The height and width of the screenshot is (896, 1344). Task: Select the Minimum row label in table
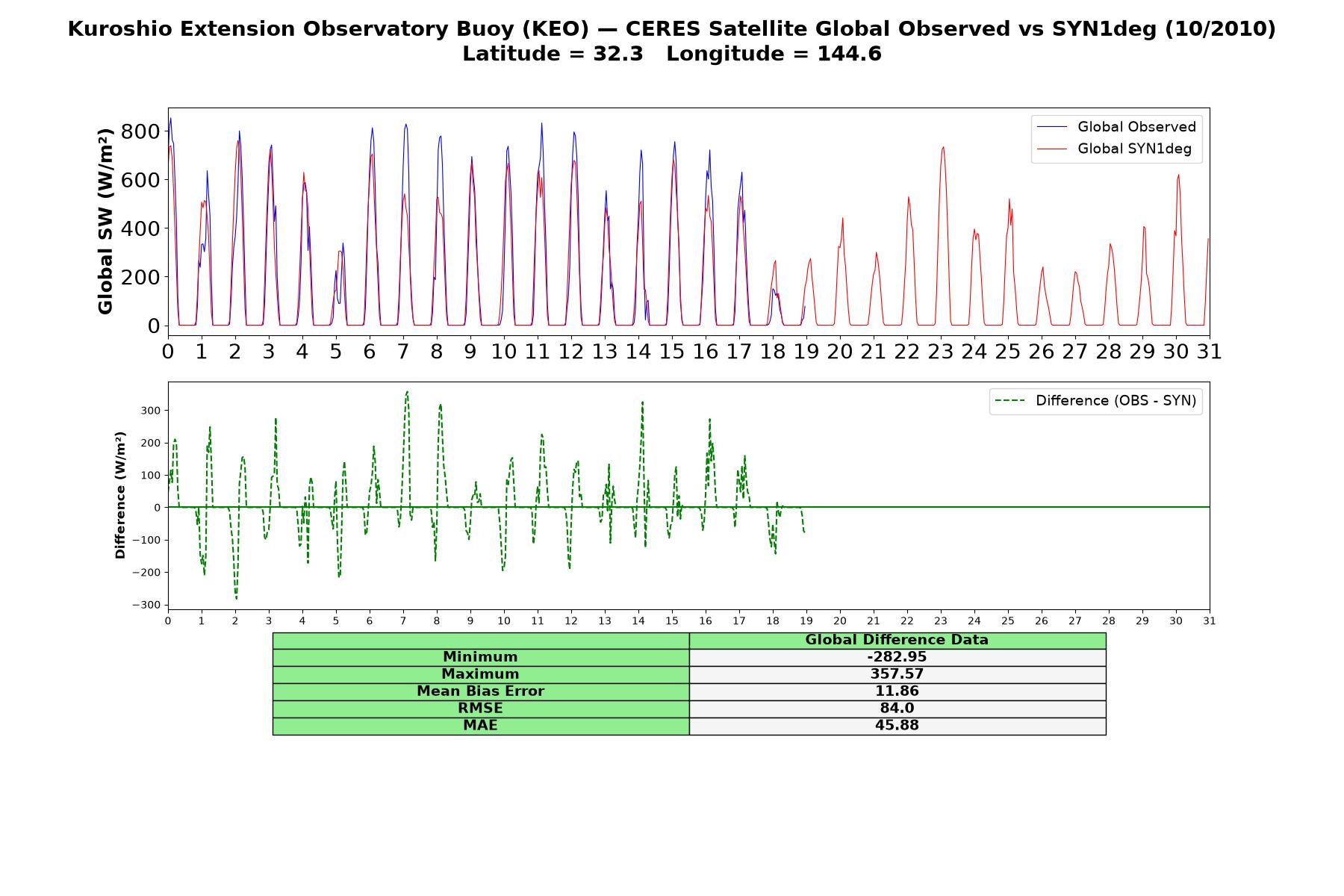(x=481, y=657)
